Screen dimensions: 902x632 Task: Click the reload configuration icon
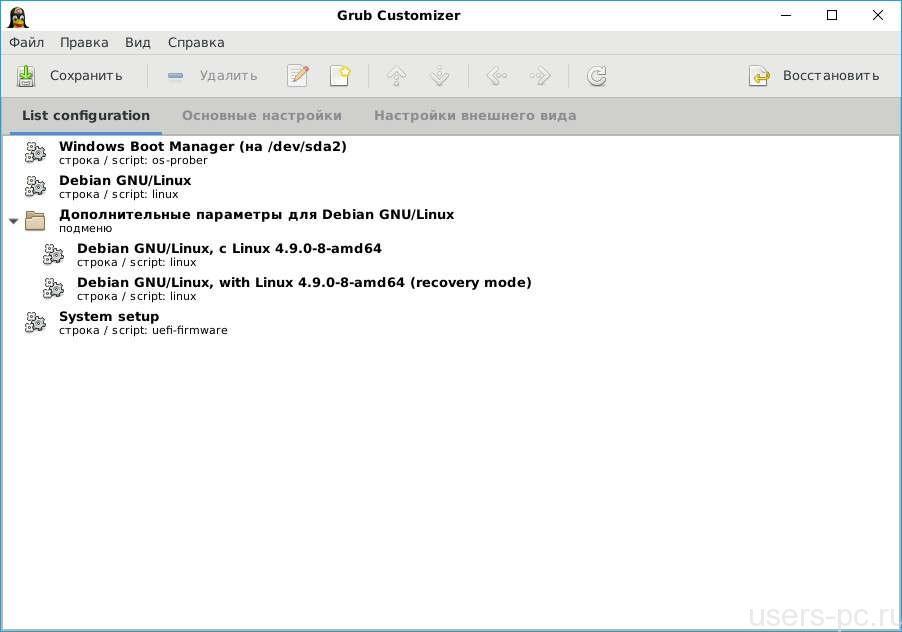(x=597, y=76)
